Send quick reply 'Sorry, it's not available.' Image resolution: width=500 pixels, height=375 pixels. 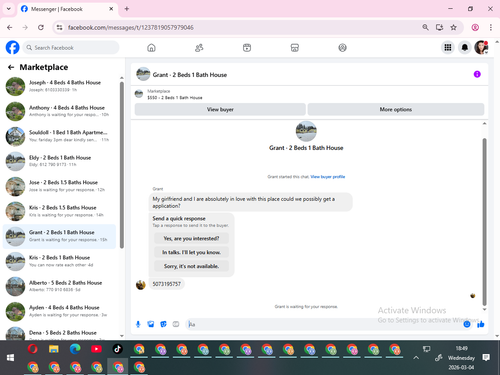tap(191, 266)
